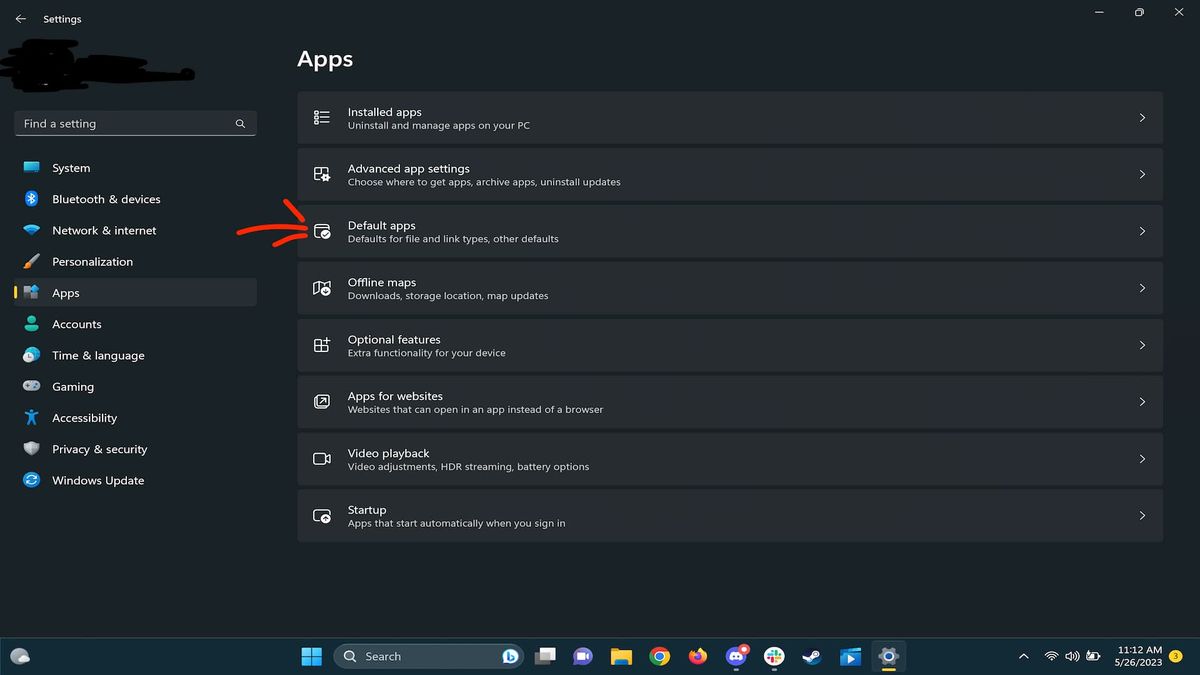Open Installed apps settings
1200x675 pixels.
click(x=730, y=117)
